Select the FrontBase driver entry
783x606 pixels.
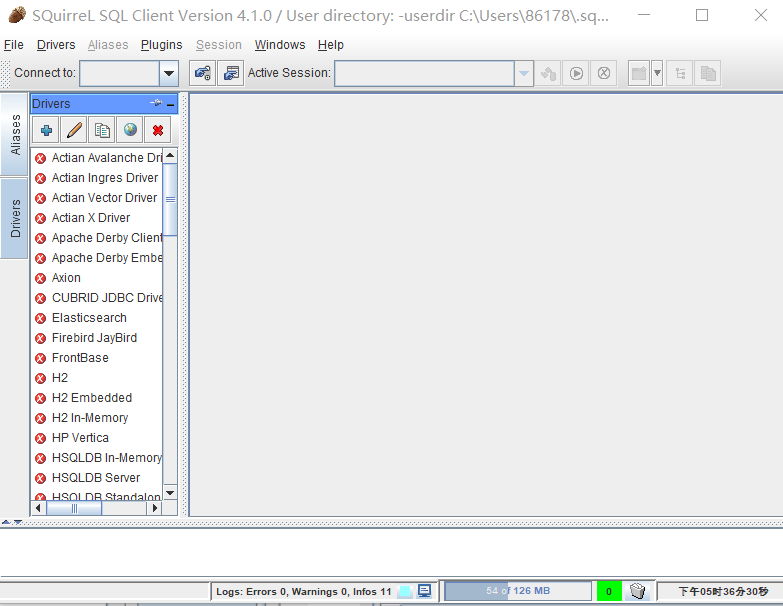(x=98, y=357)
